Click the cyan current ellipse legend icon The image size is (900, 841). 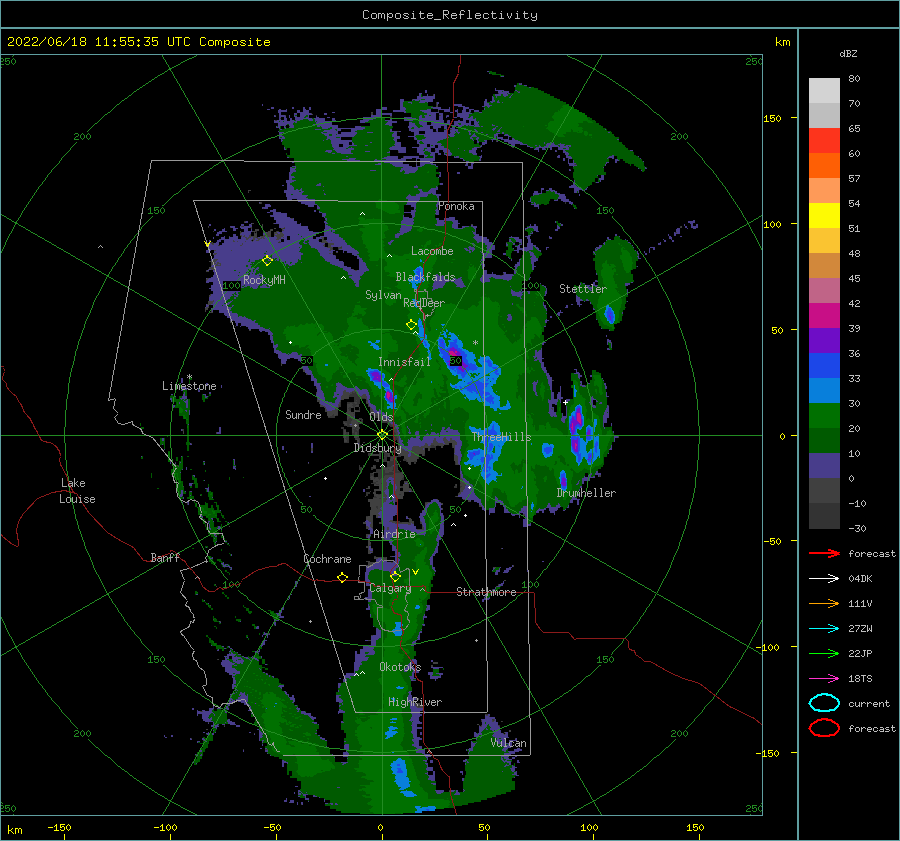[x=824, y=703]
